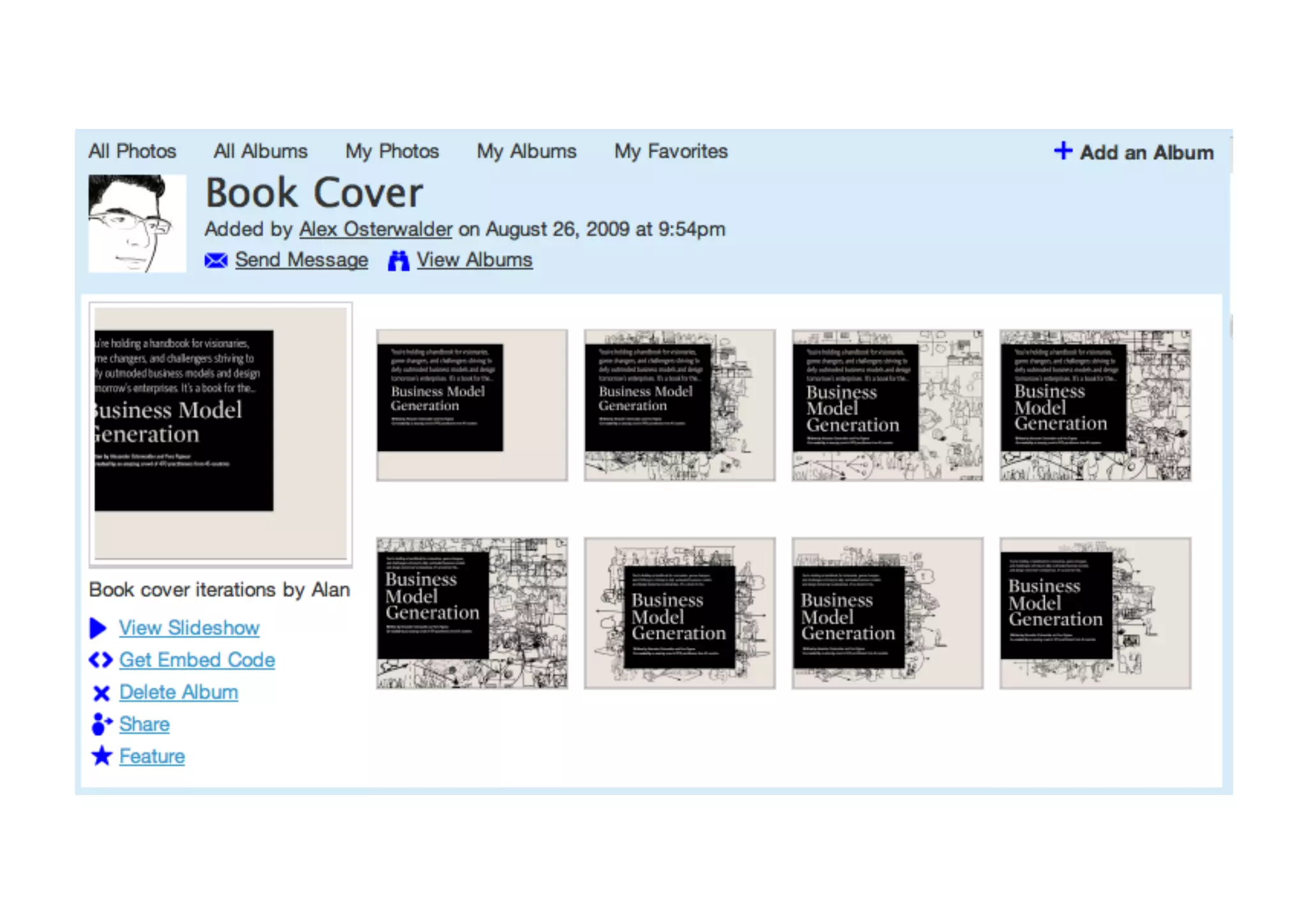1308x924 pixels.
Task: Select My Albums tab
Action: pyautogui.click(x=526, y=151)
